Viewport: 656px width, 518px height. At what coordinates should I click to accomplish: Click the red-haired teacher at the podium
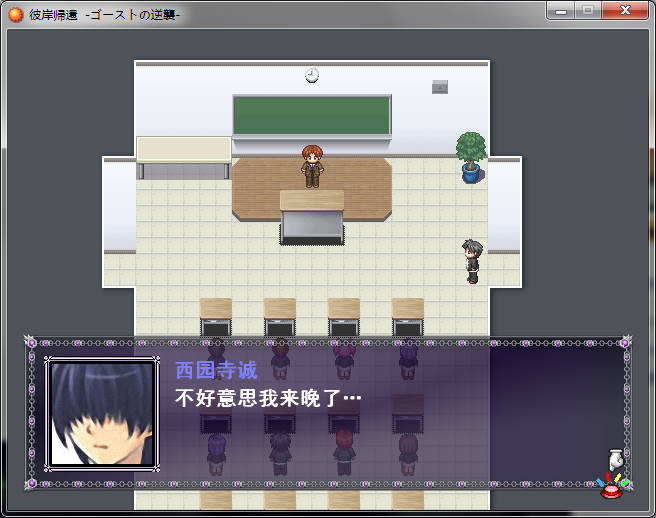pyautogui.click(x=312, y=166)
